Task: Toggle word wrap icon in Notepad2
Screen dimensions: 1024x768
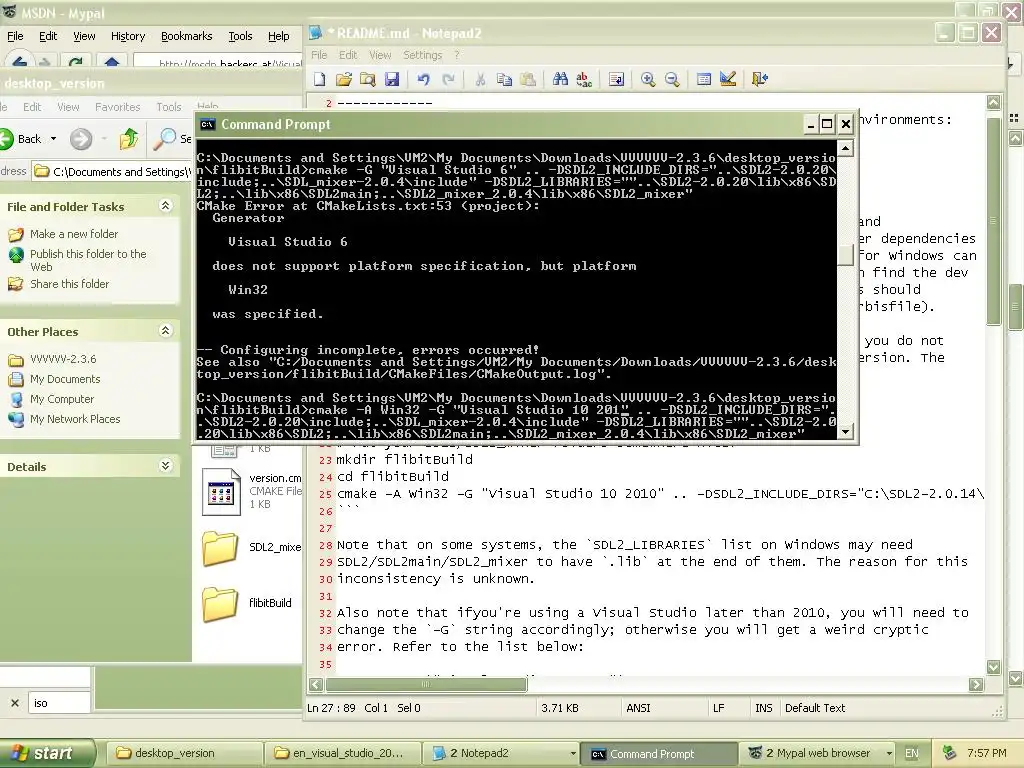Action: point(616,79)
